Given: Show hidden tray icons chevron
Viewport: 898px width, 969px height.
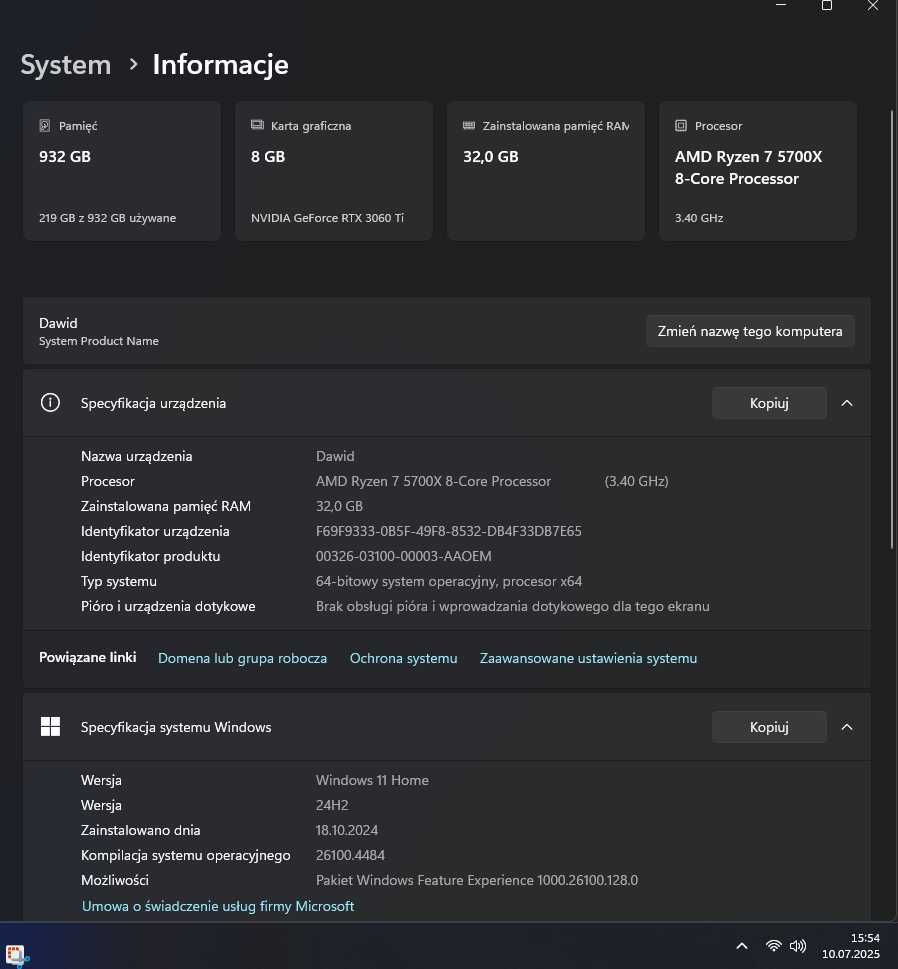Looking at the screenshot, I should [742, 946].
